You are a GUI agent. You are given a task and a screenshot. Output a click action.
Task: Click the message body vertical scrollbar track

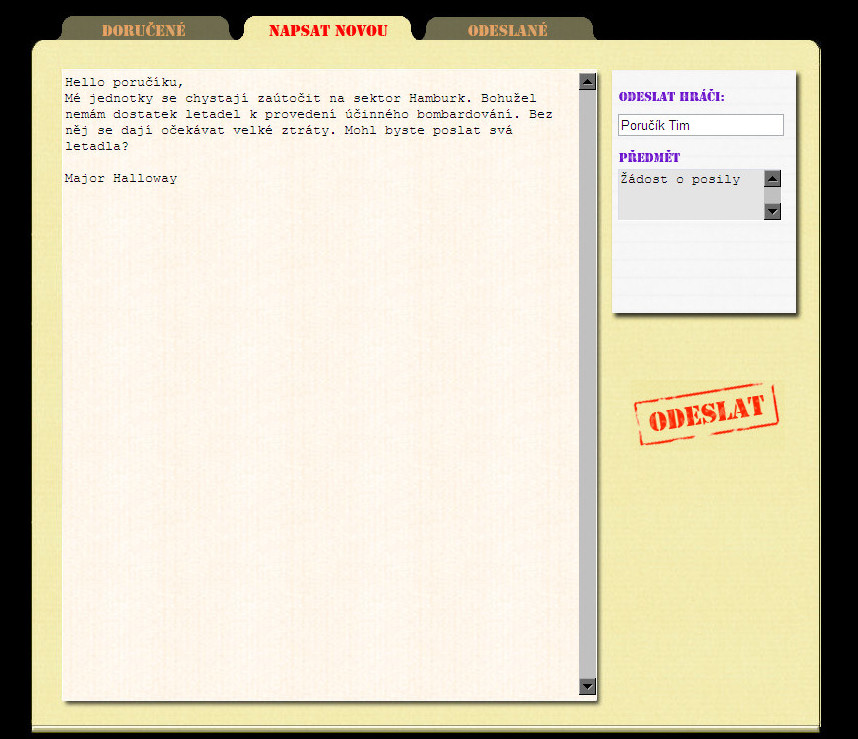587,384
